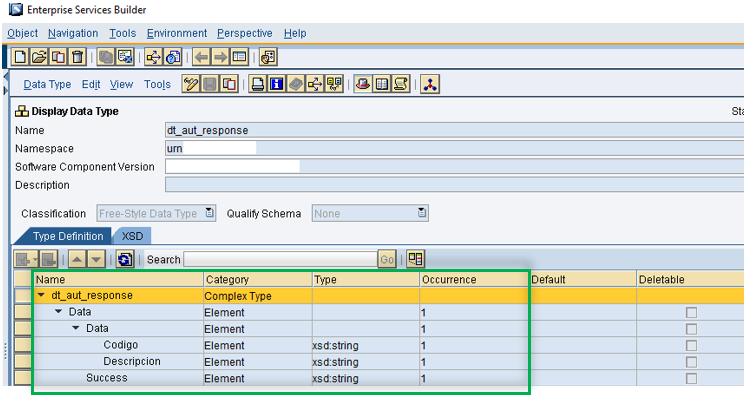
Task: Select the Type Definition tab
Action: 68,236
